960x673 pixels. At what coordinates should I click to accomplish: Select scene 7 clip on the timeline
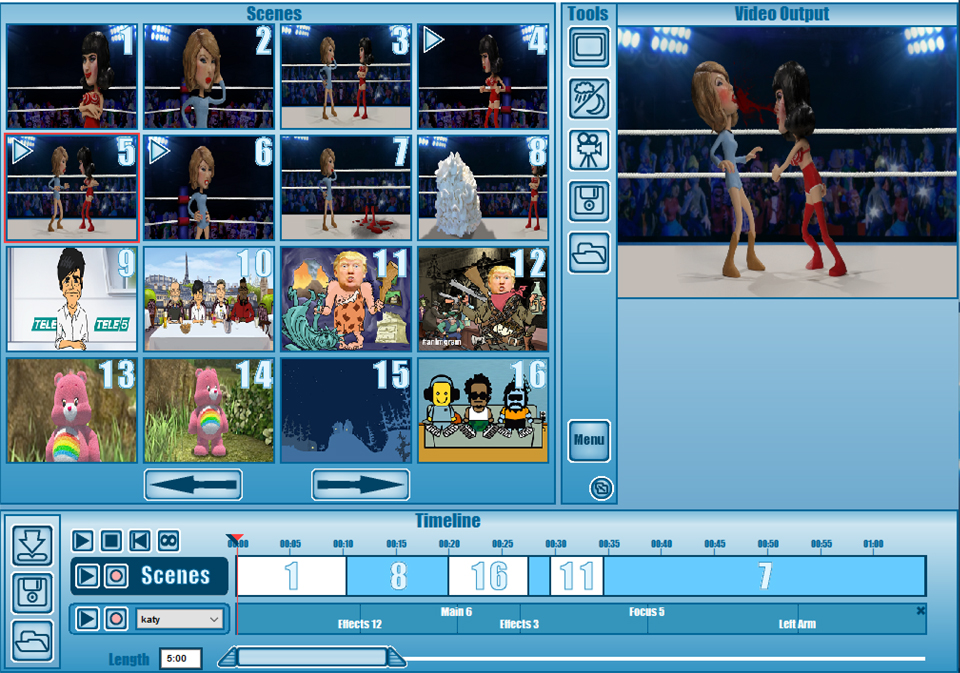(765, 576)
